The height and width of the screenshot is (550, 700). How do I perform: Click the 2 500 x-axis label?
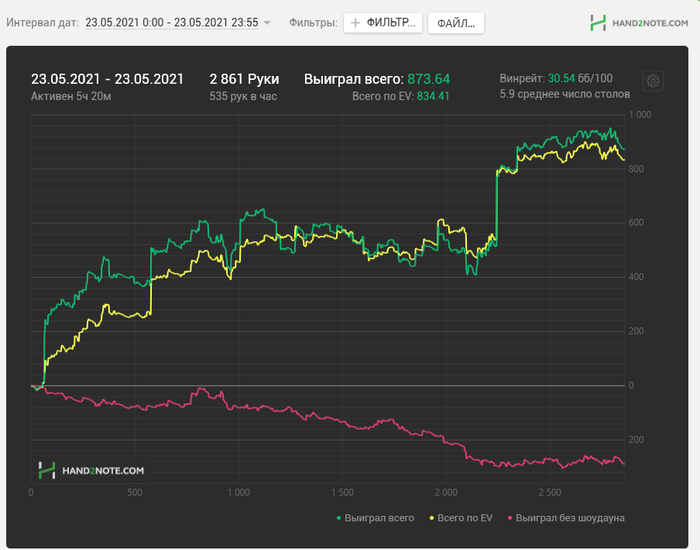click(550, 492)
